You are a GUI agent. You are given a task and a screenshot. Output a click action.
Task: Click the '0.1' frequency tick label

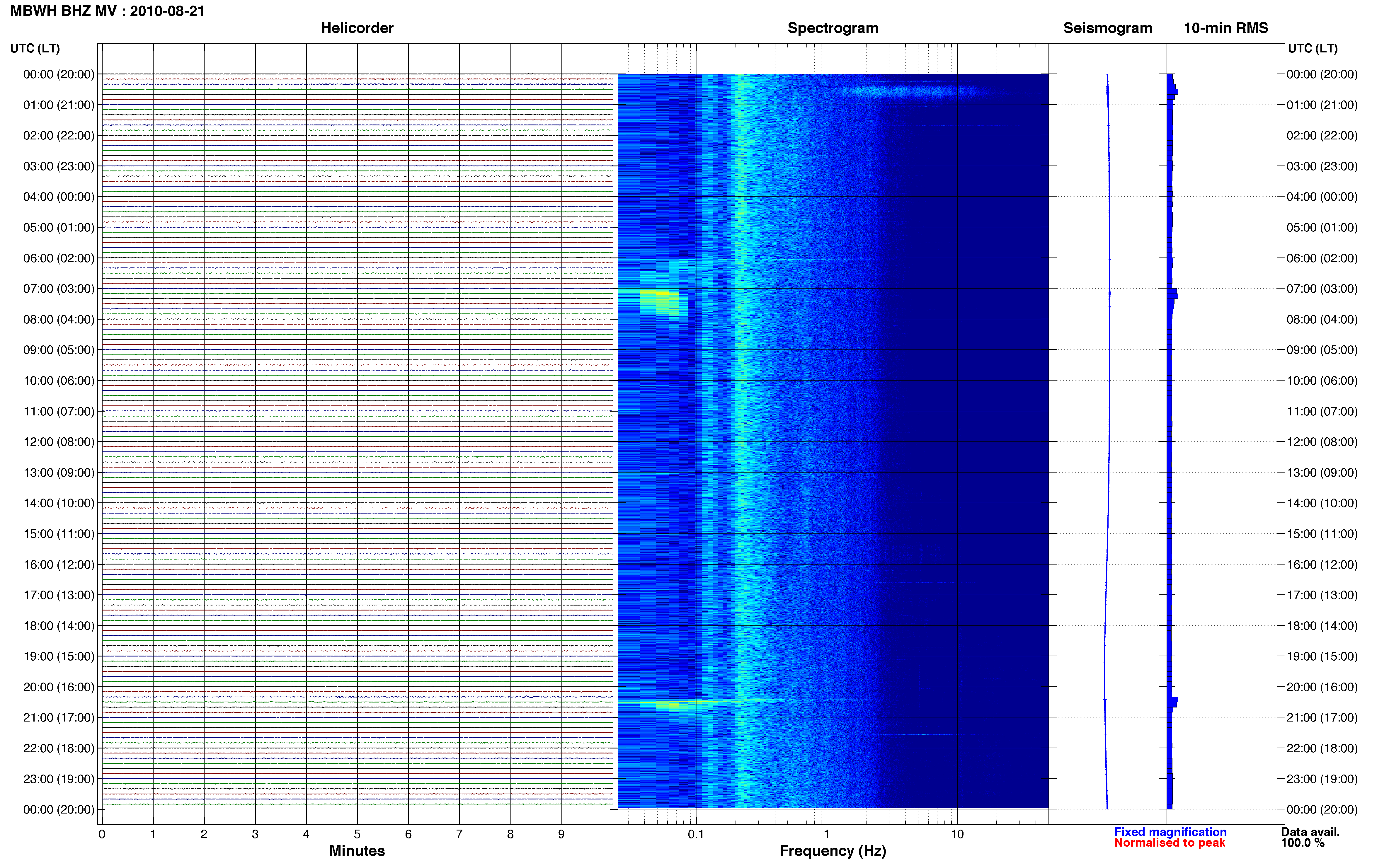(696, 834)
